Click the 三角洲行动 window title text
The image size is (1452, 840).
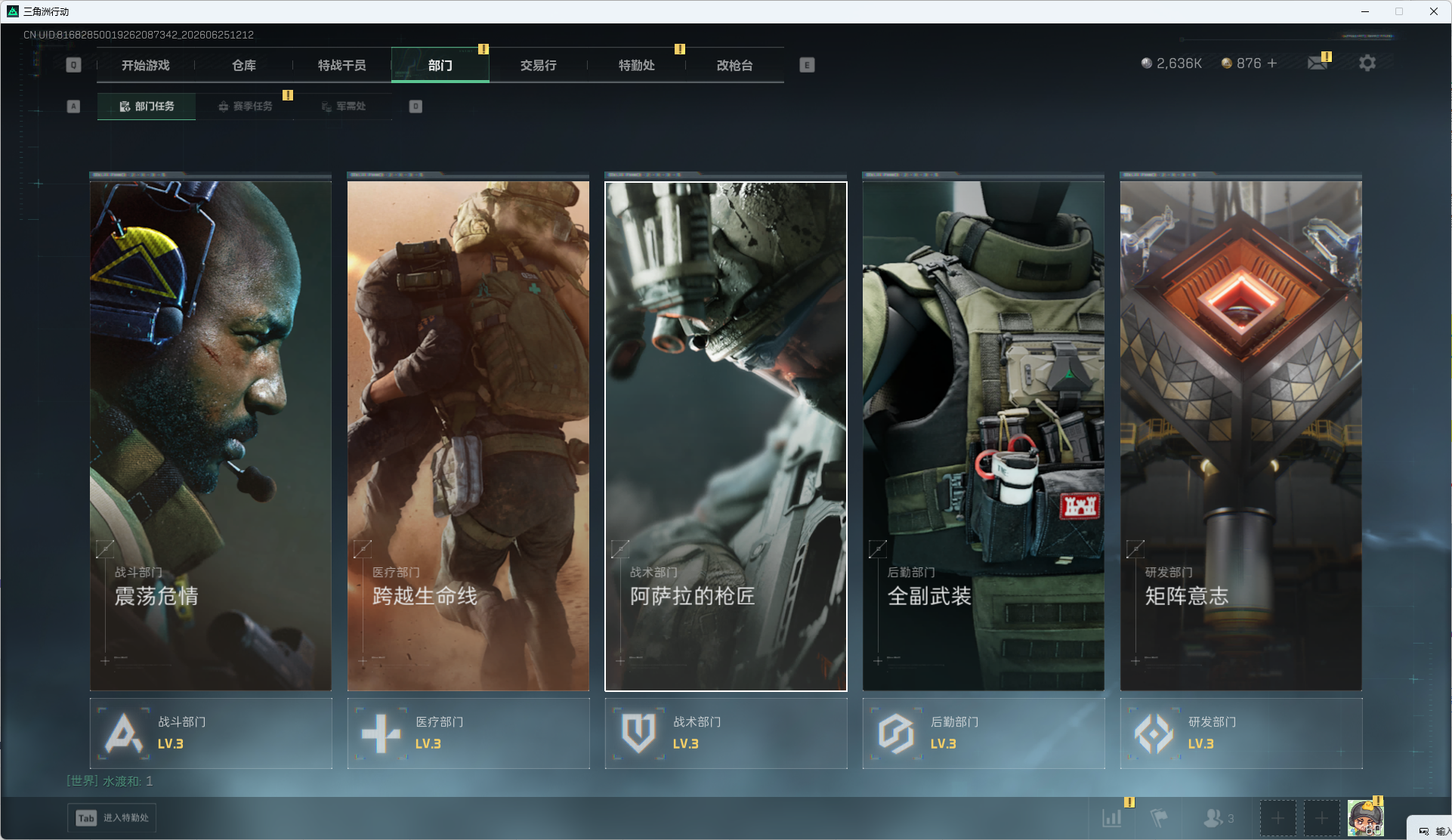pyautogui.click(x=46, y=11)
